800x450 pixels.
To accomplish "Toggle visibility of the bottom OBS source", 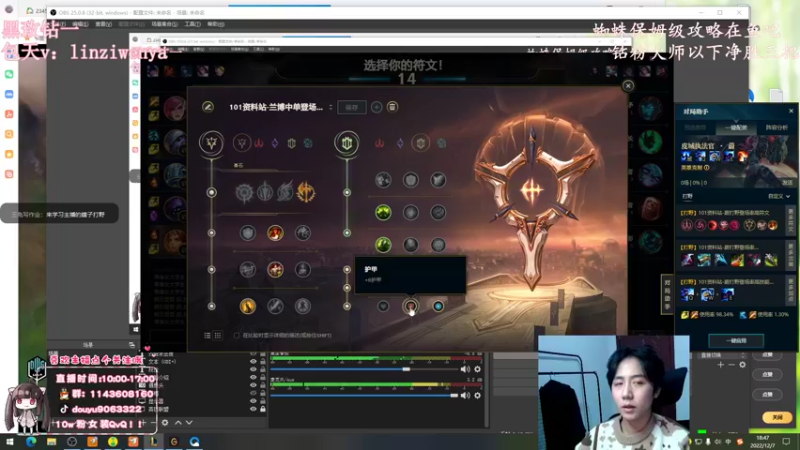I will point(253,409).
